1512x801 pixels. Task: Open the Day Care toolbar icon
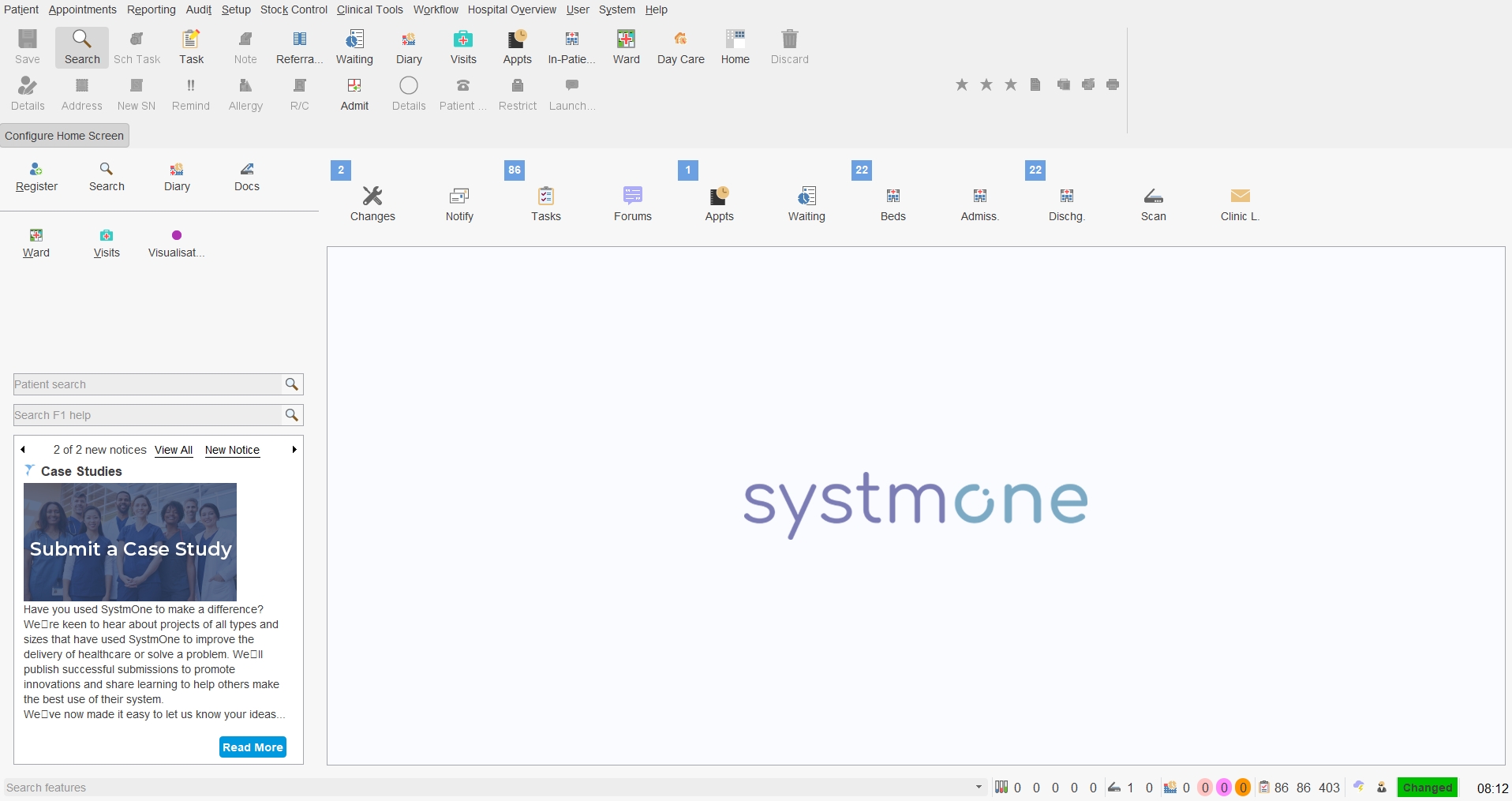click(x=681, y=47)
